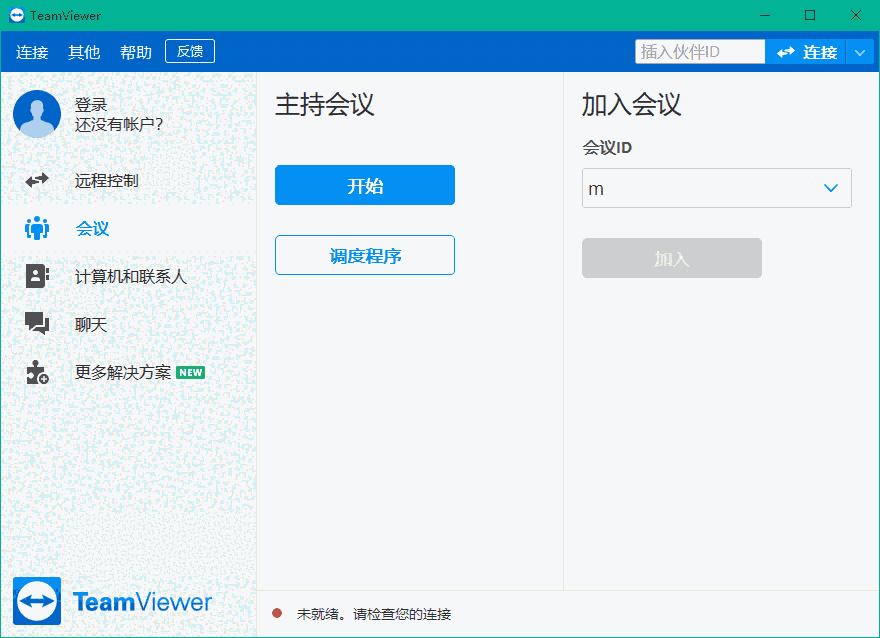Open the 会议ID dropdown arrow
Screen dimensions: 880x638
click(x=830, y=188)
